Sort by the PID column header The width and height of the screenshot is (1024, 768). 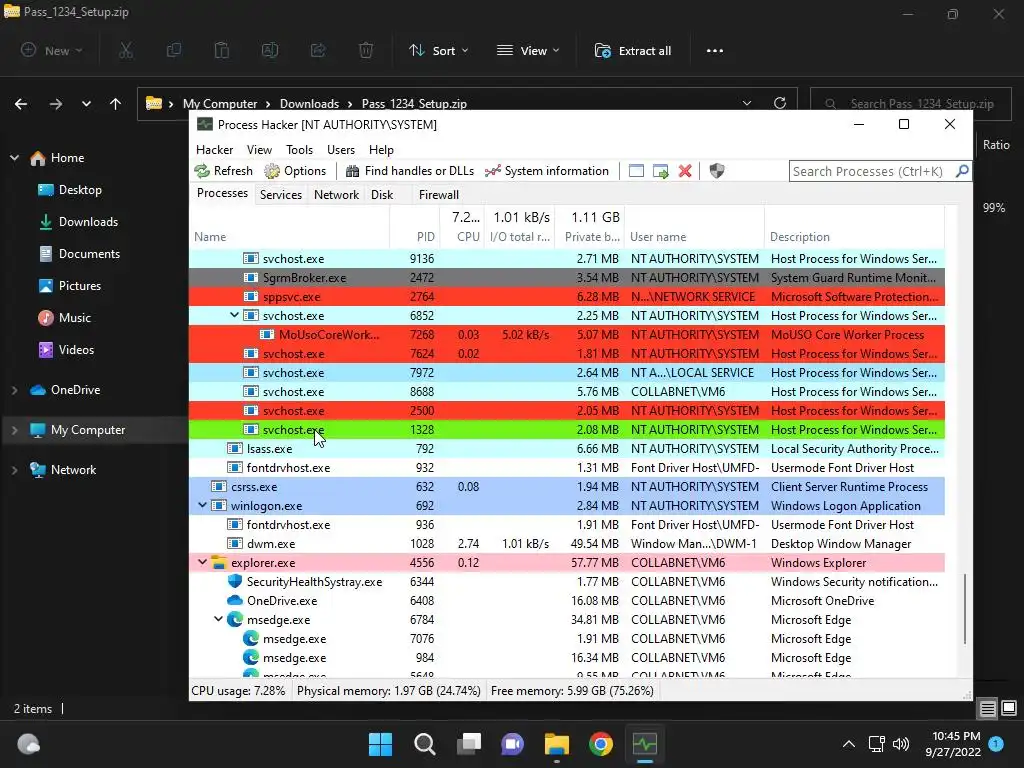pyautogui.click(x=415, y=237)
